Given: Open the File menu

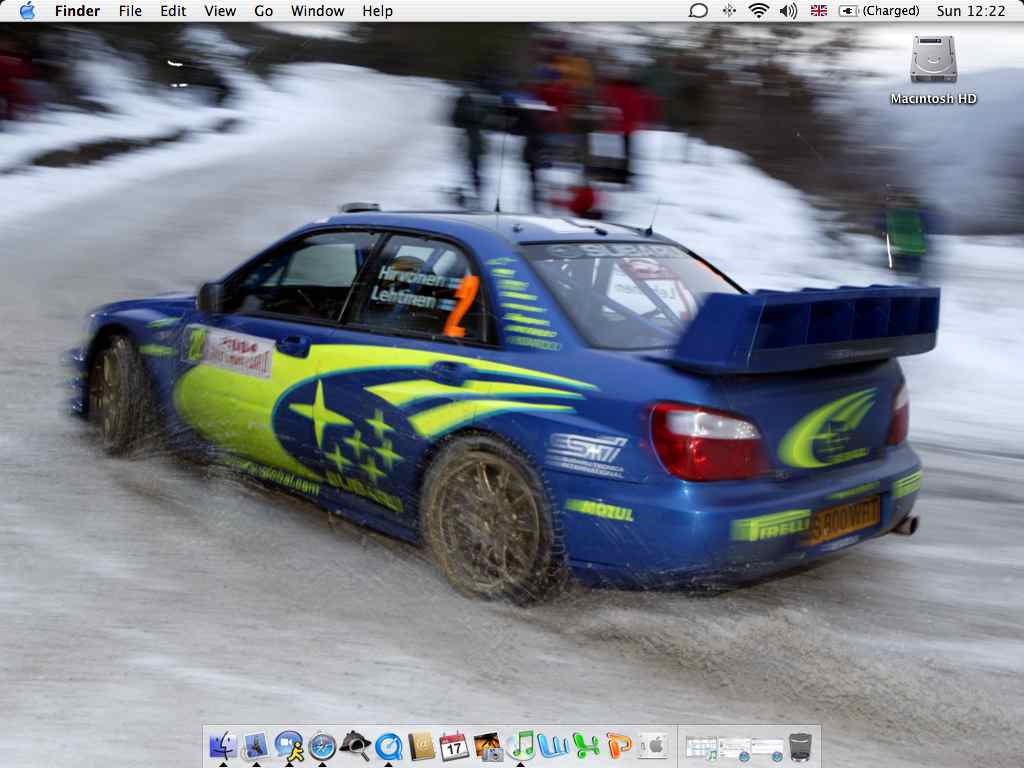Looking at the screenshot, I should coord(131,11).
